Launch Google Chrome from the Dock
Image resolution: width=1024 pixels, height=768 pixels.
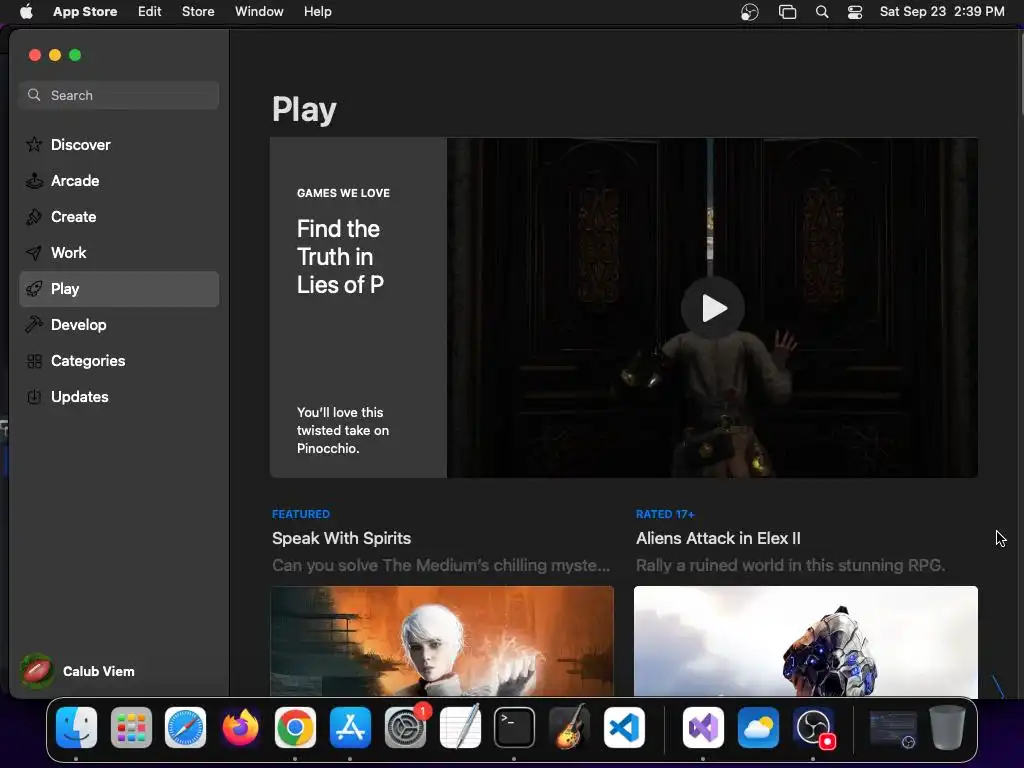pyautogui.click(x=295, y=728)
